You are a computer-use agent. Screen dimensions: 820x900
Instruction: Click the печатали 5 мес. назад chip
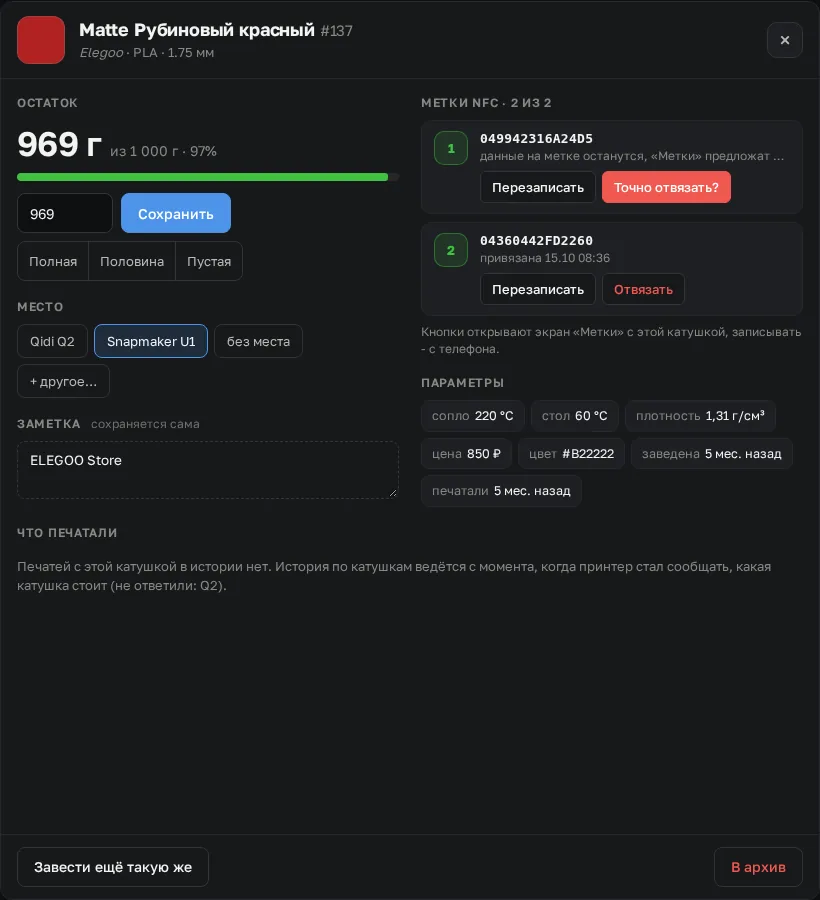point(502,491)
